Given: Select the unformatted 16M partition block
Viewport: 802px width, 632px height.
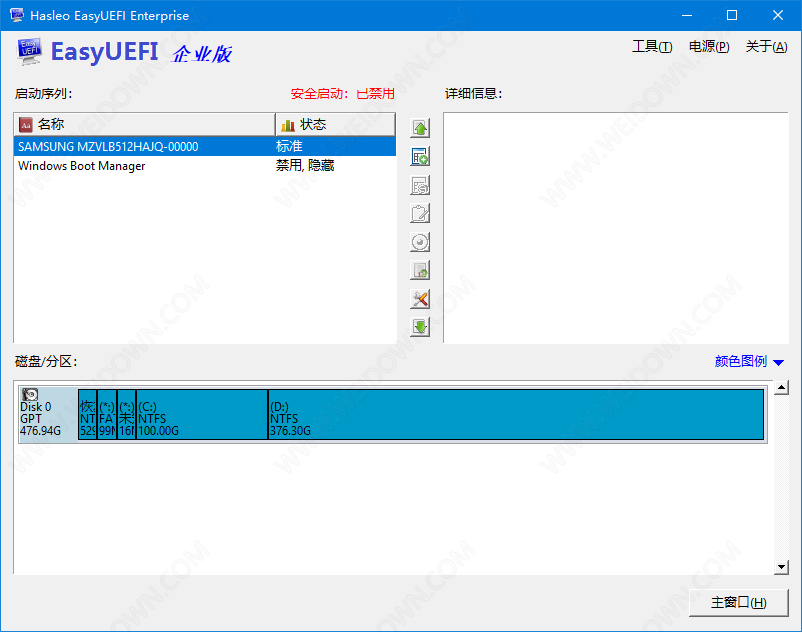Looking at the screenshot, I should pyautogui.click(x=127, y=414).
